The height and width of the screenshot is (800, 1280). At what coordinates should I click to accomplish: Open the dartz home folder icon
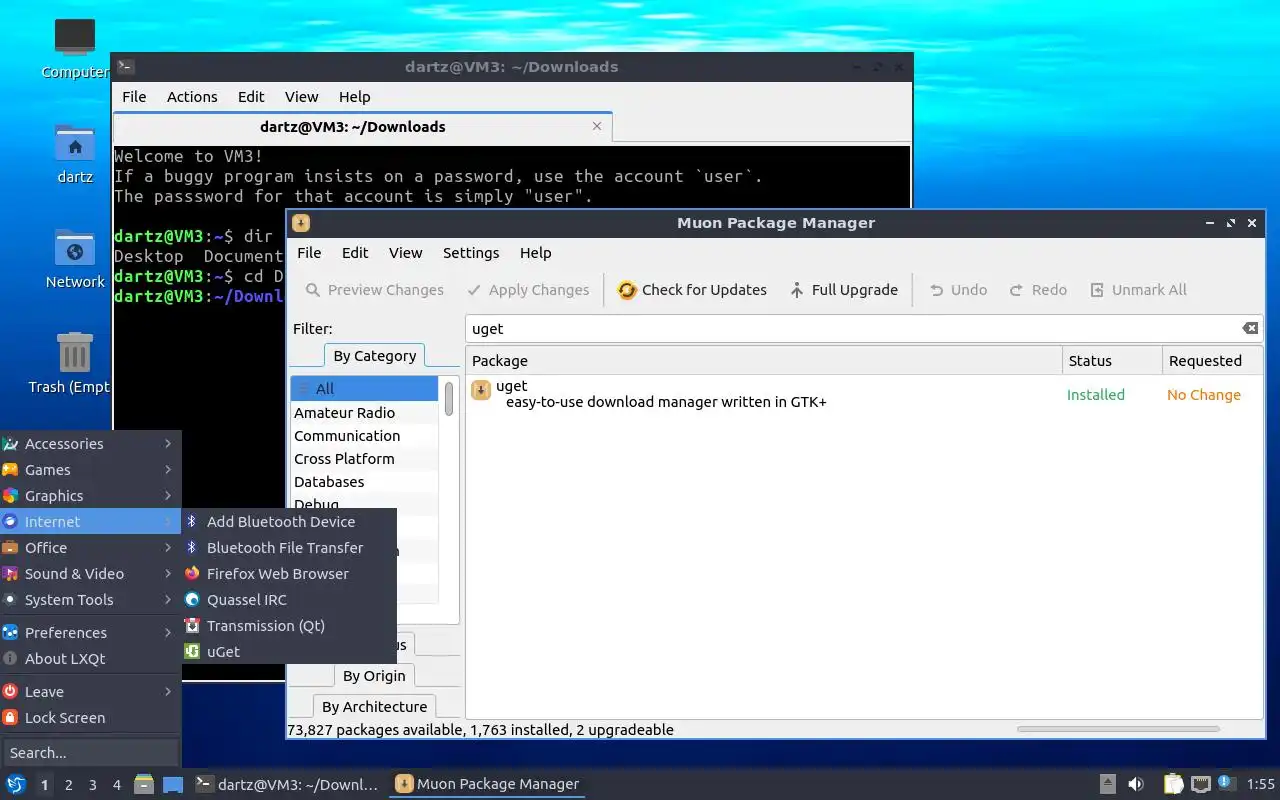click(75, 154)
